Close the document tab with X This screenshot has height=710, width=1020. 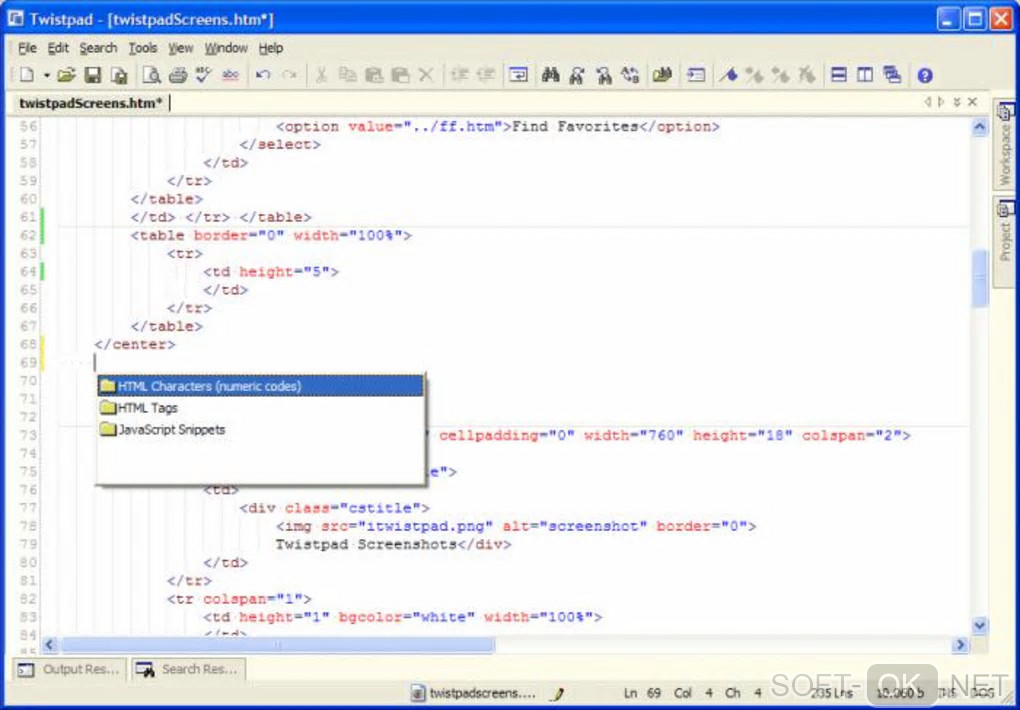[x=973, y=102]
